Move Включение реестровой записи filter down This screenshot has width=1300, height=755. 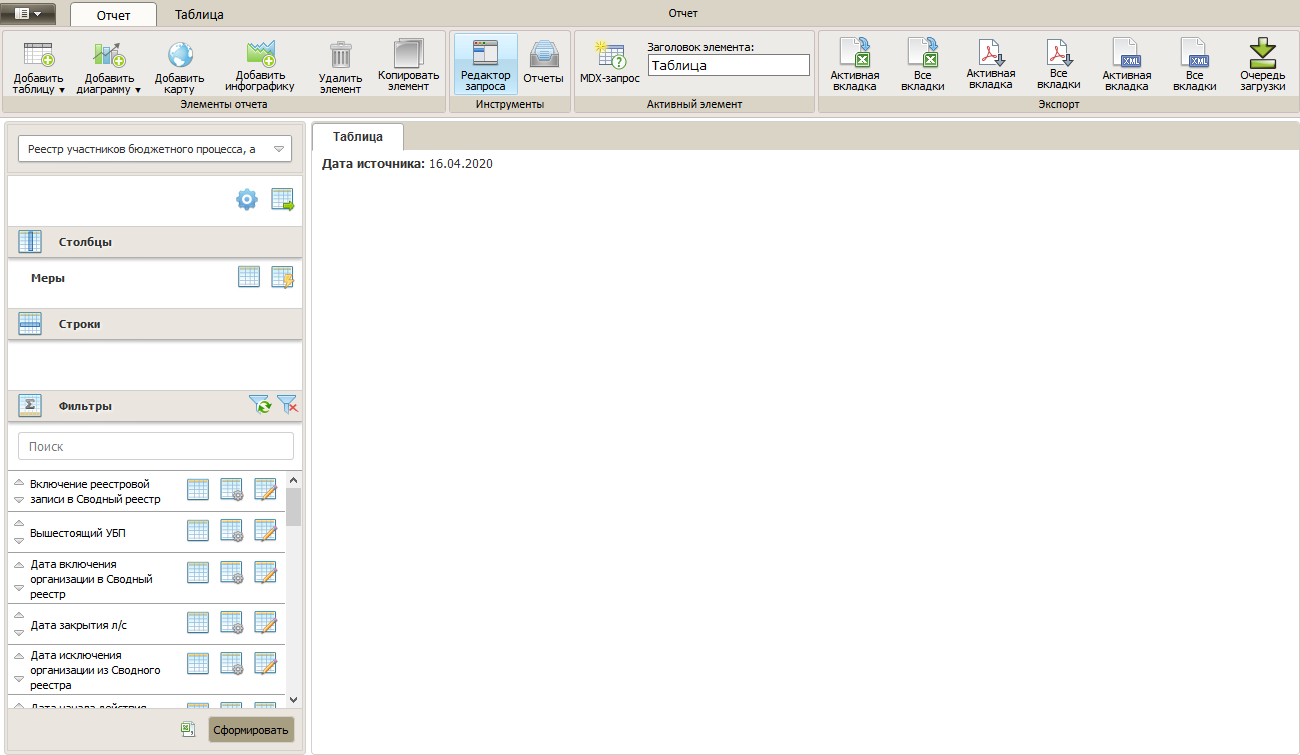18,499
